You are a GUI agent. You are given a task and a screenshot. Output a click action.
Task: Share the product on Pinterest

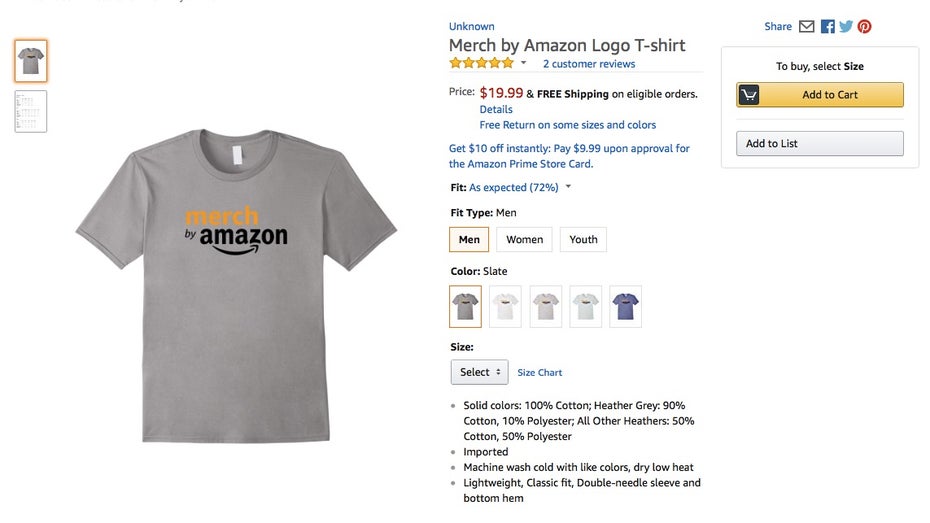[x=864, y=27]
